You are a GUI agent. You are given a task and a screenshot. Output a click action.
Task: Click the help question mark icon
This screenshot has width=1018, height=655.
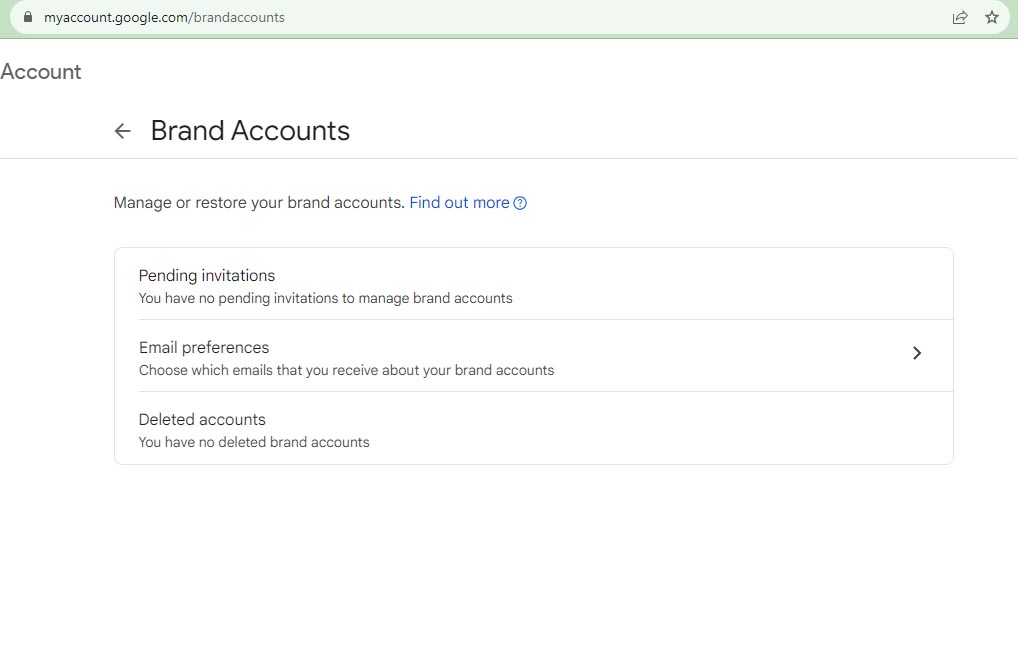520,203
